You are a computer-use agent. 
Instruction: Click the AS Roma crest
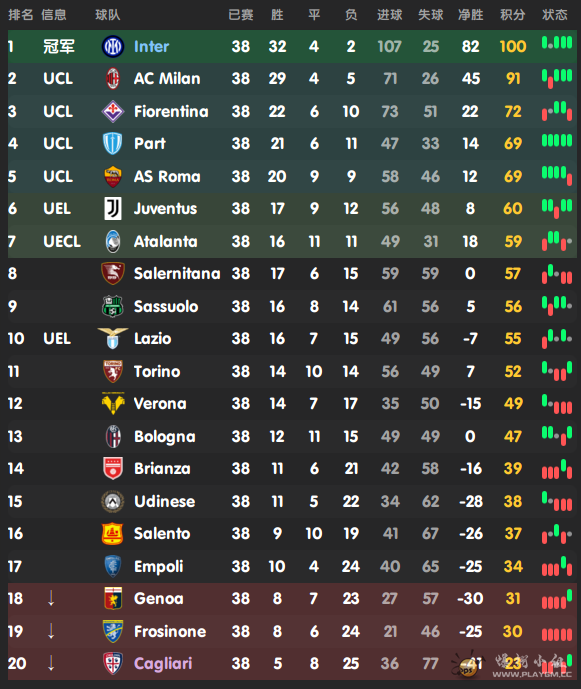[x=113, y=176]
